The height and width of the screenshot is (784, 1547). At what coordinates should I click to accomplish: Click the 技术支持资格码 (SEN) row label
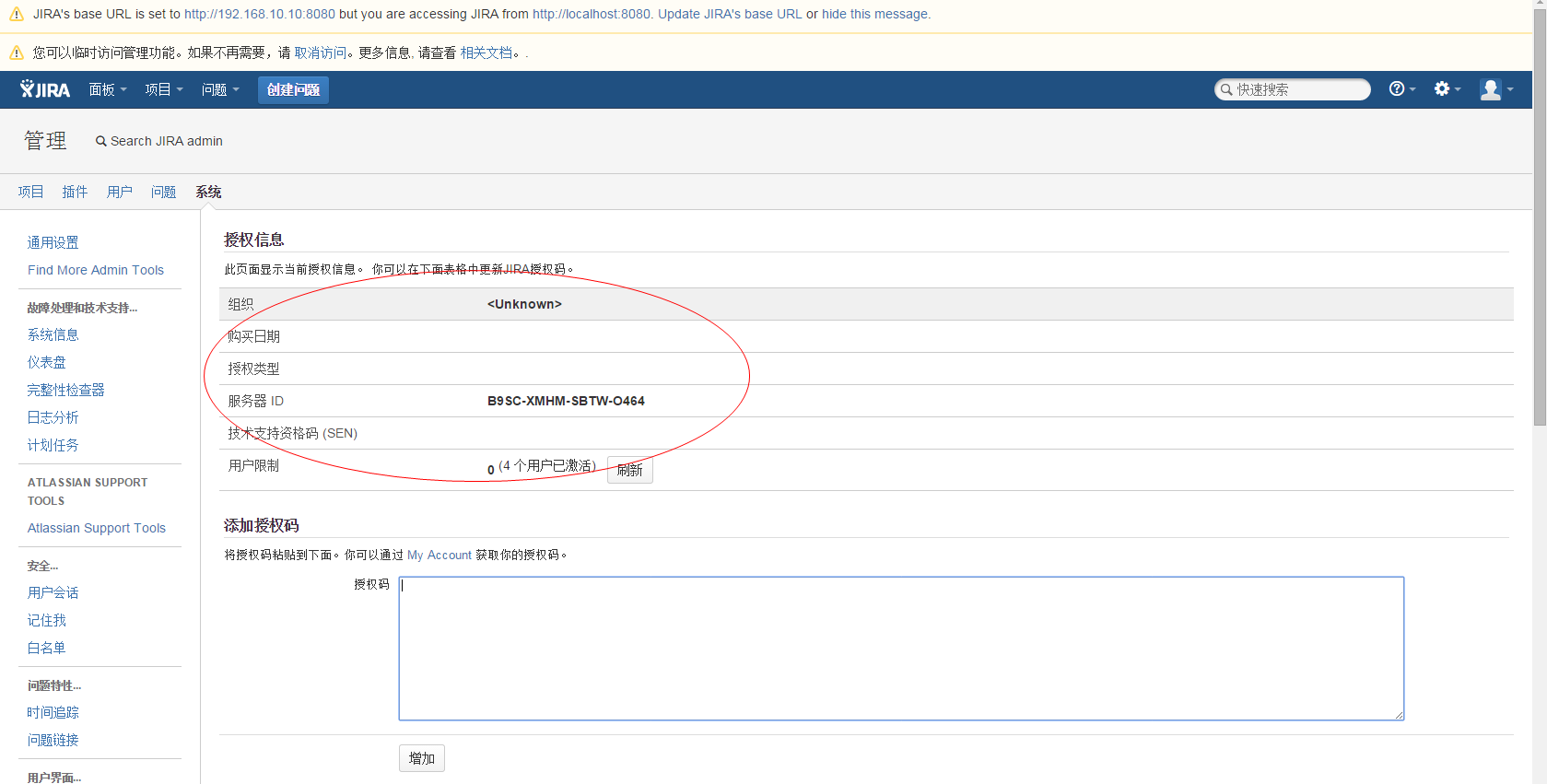coord(293,433)
